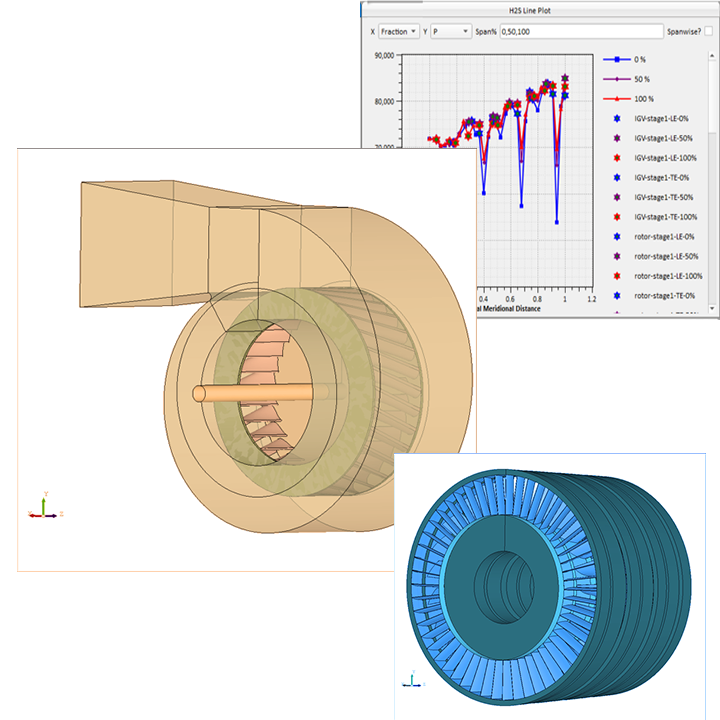Enable the Spanwise checkbox
This screenshot has width=720, height=720.
[709, 32]
